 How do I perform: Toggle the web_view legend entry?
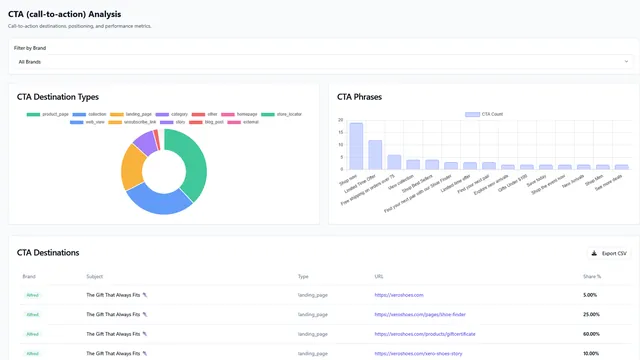pyautogui.click(x=87, y=122)
